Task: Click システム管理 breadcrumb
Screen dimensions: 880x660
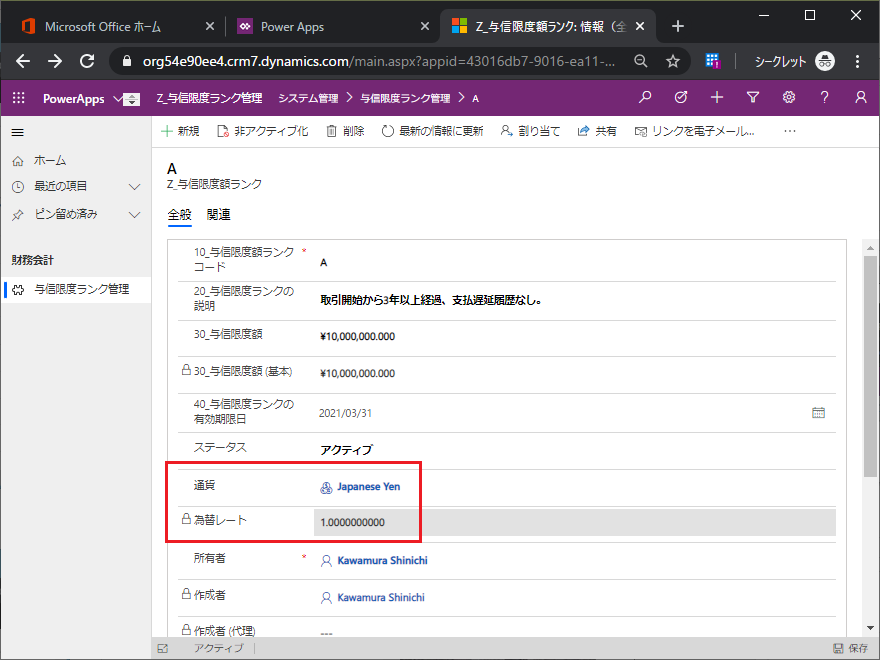Action: tap(308, 98)
